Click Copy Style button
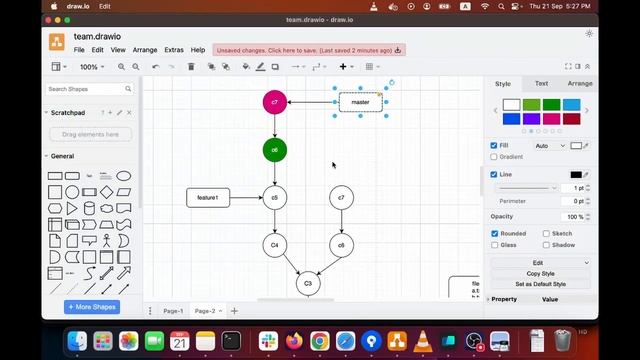640x360 pixels. (540, 273)
